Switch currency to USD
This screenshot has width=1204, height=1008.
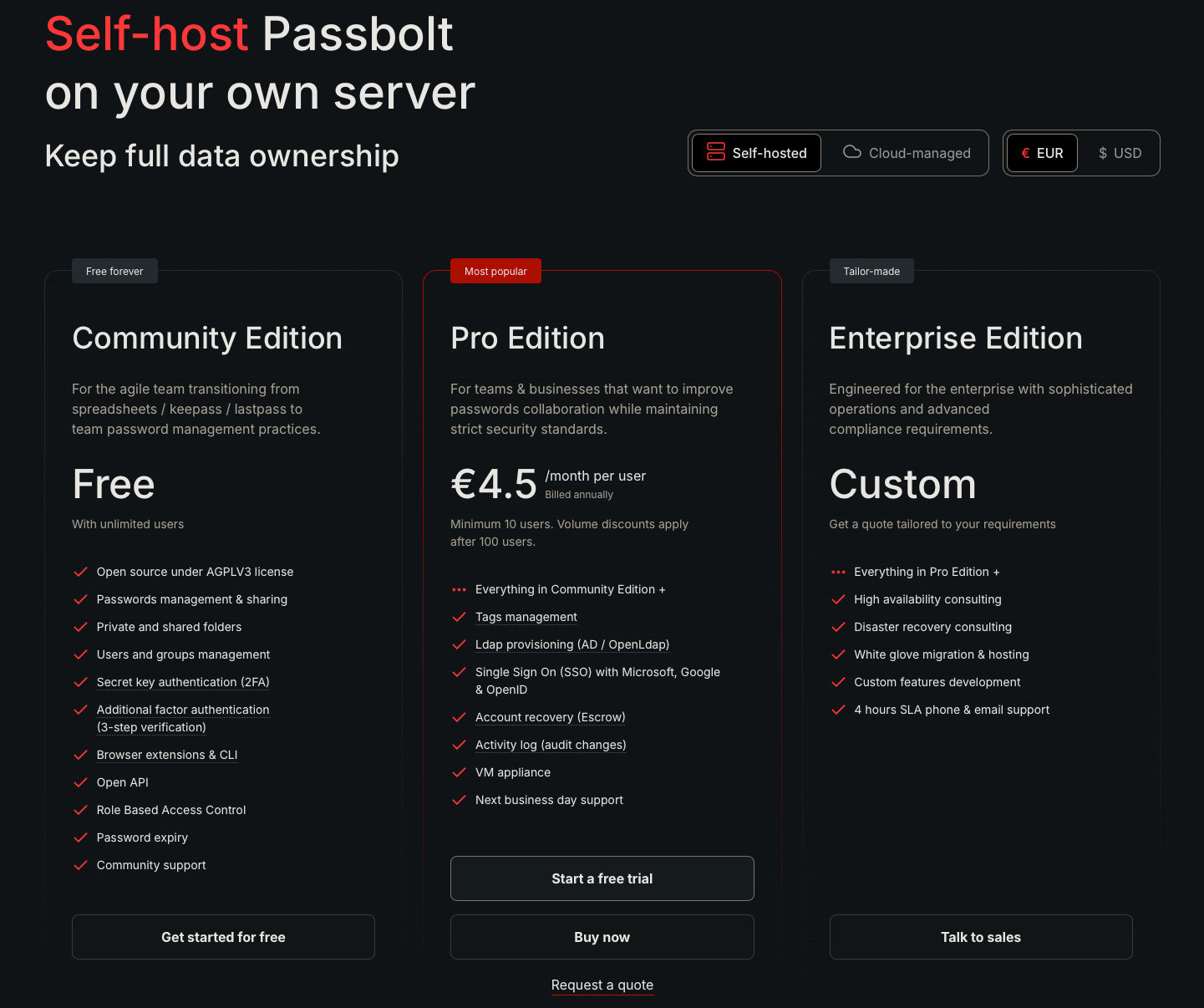tap(1120, 153)
